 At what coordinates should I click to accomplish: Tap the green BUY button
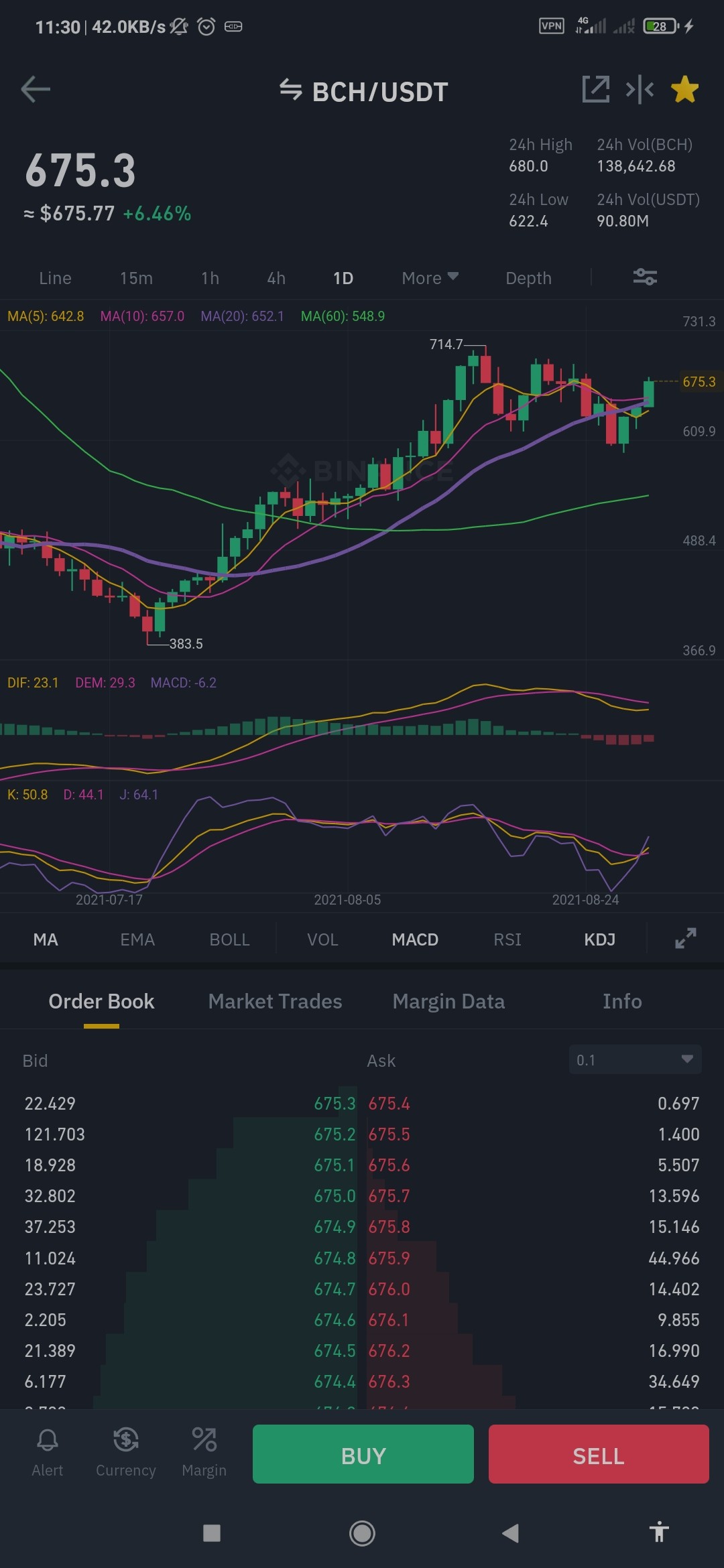tap(363, 1454)
